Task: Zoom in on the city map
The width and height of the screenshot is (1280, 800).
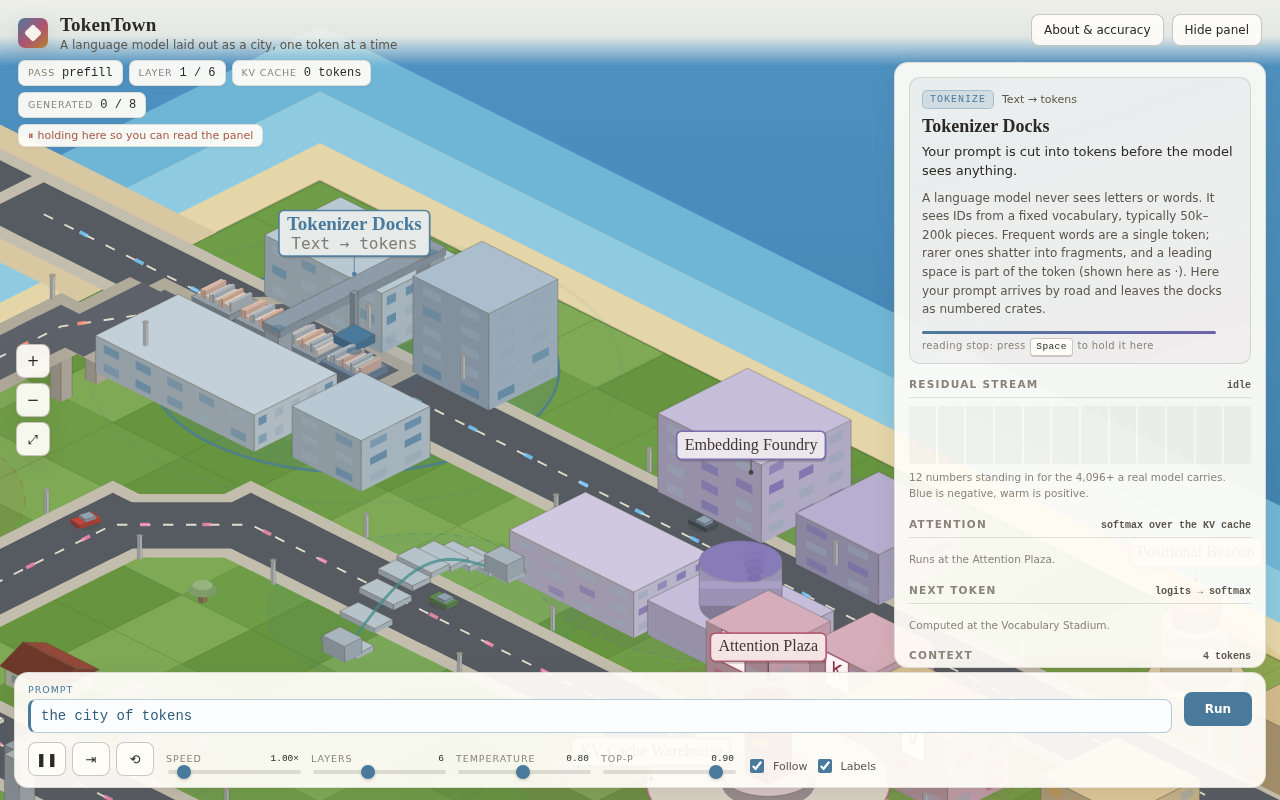Action: click(x=33, y=361)
